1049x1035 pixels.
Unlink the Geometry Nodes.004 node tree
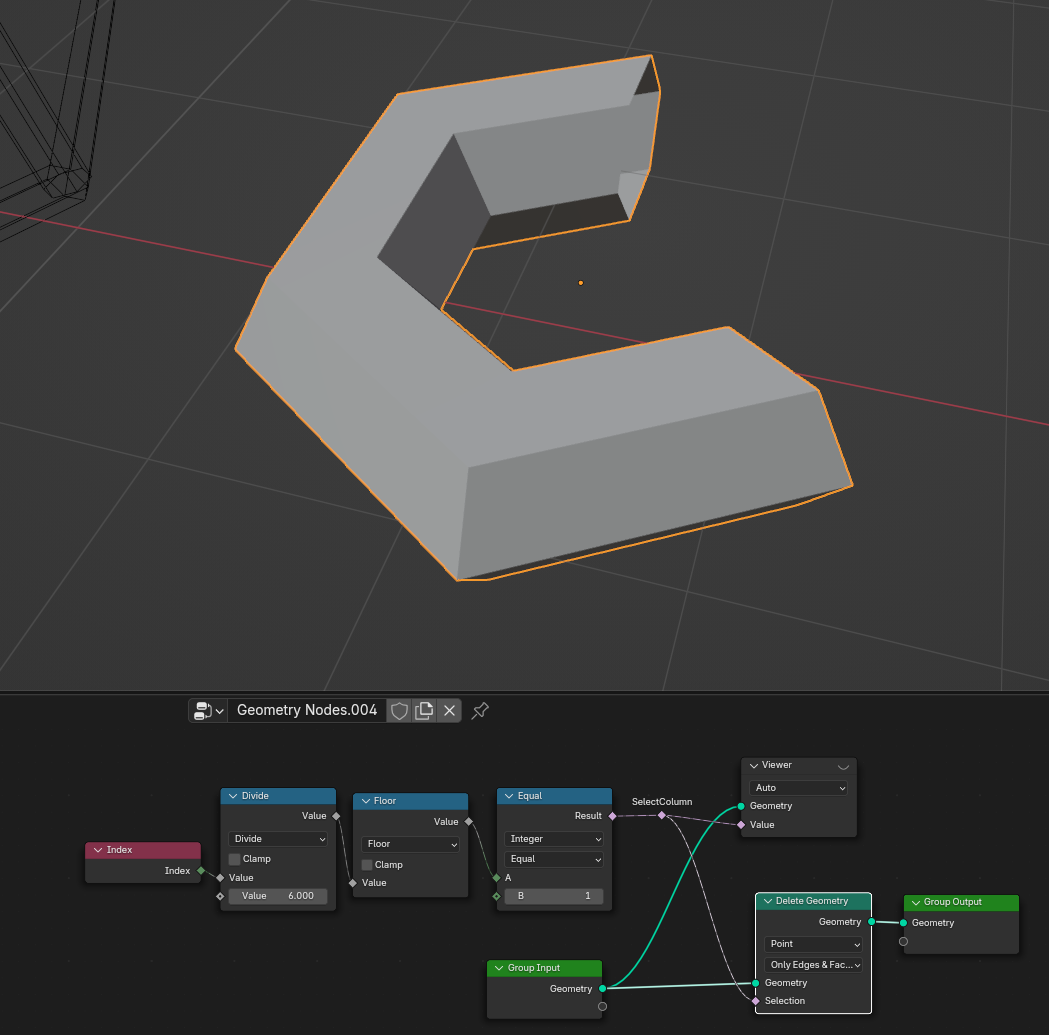pos(450,711)
